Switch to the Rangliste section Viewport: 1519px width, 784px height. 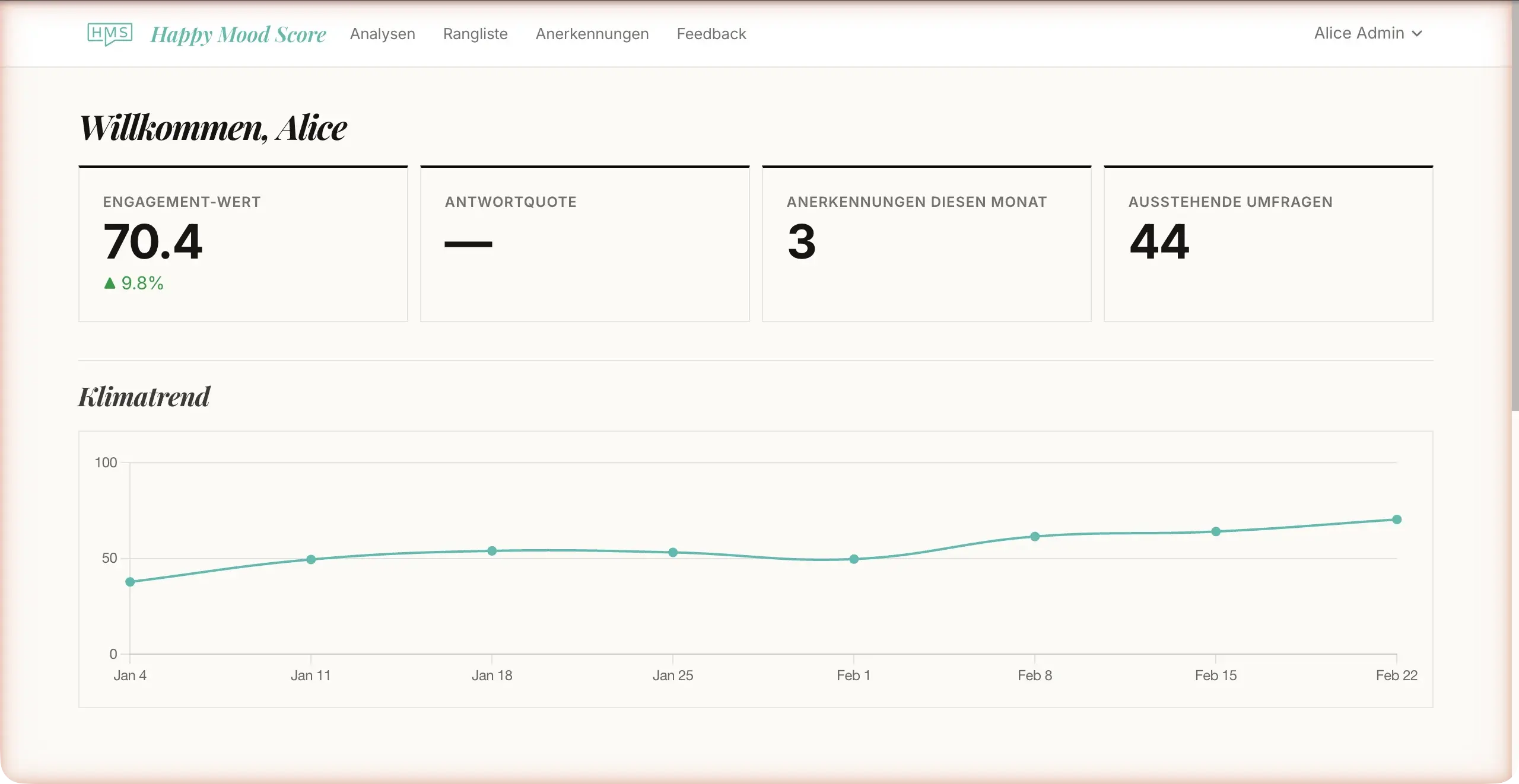coord(475,34)
